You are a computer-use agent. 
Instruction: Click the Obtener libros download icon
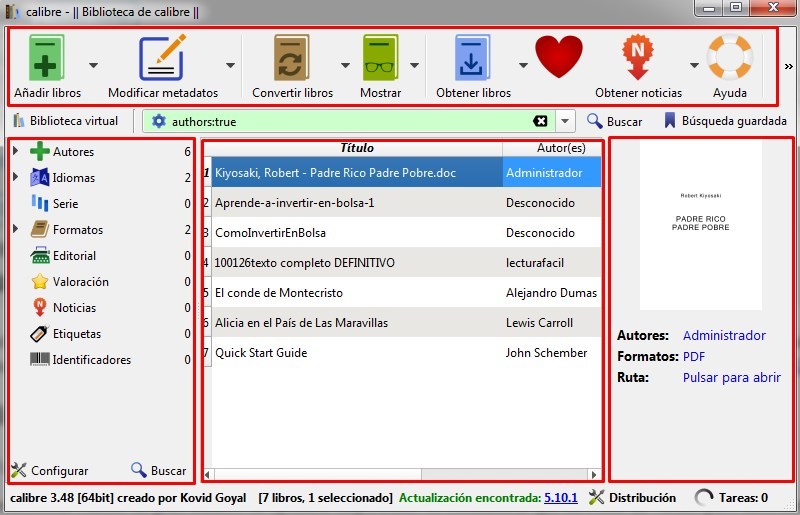point(473,58)
